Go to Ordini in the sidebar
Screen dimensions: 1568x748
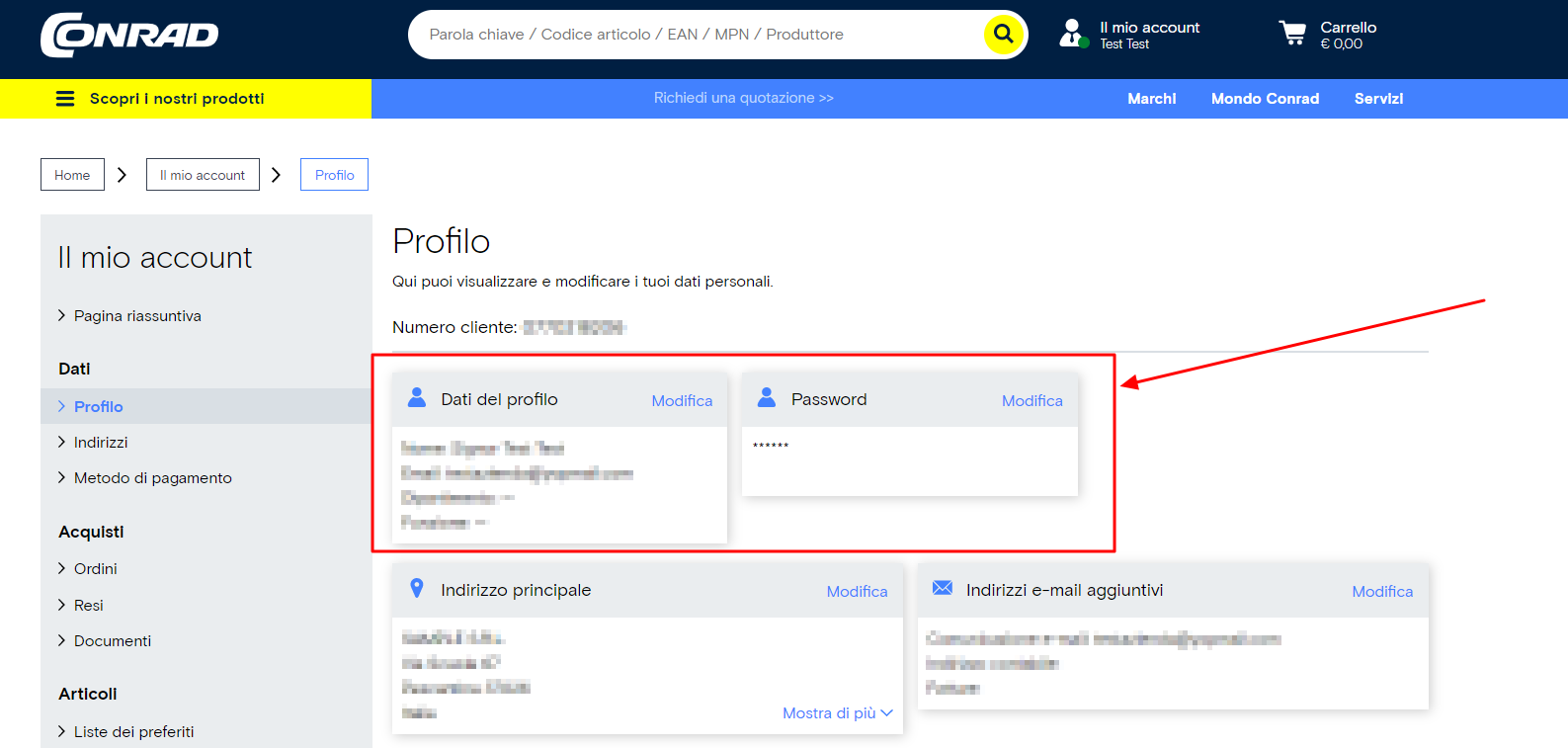click(x=95, y=569)
